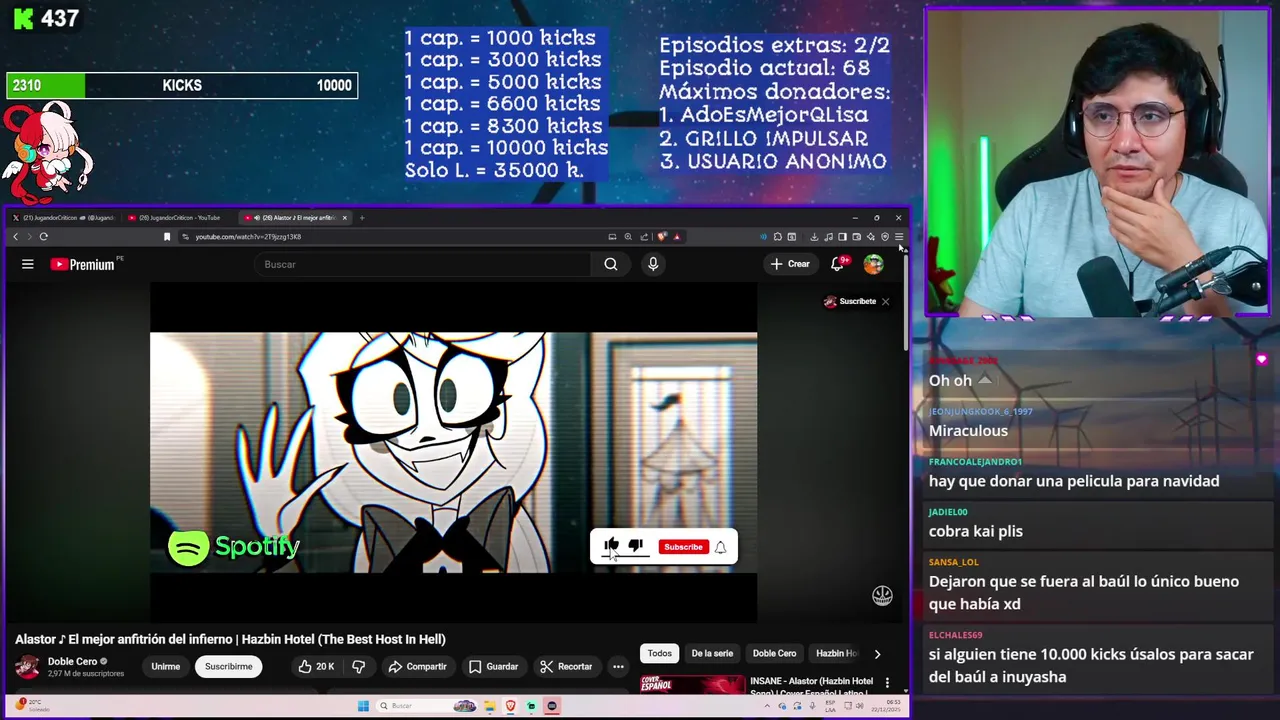The height and width of the screenshot is (720, 1280).
Task: Open Brave Shields lion icon
Action: (662, 237)
